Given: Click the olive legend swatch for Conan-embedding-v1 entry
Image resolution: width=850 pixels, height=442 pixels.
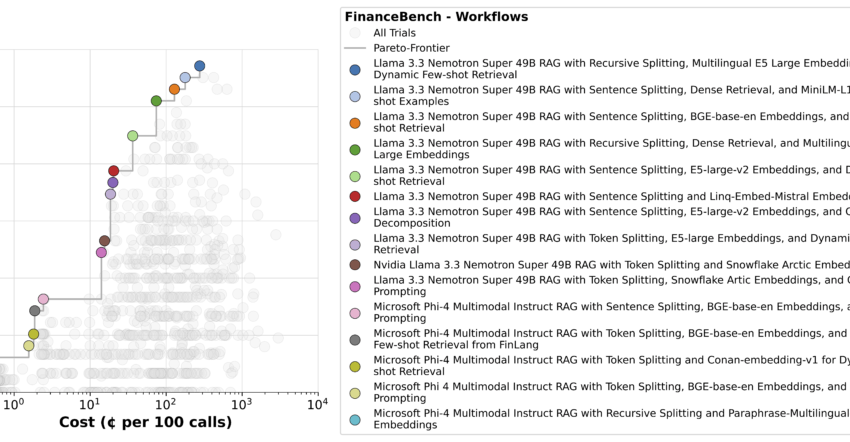Looking at the screenshot, I should point(355,366).
